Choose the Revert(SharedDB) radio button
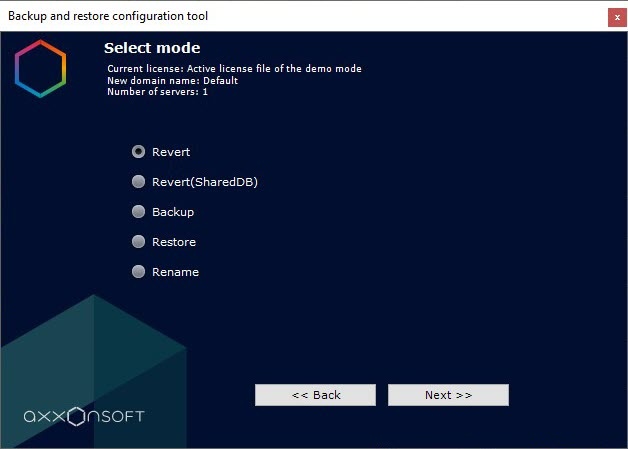The width and height of the screenshot is (628, 449). point(139,182)
